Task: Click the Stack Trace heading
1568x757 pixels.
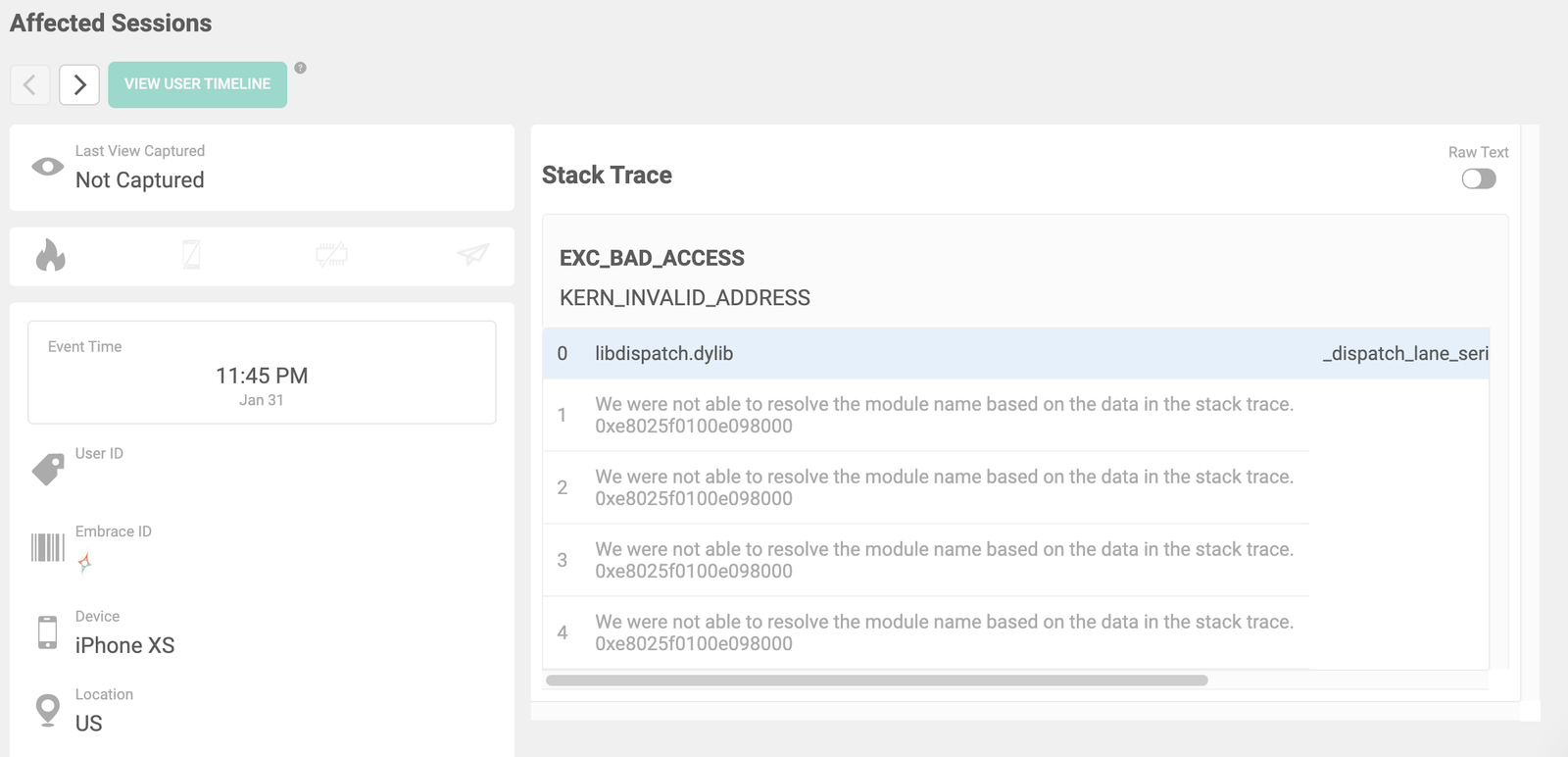Action: pyautogui.click(x=607, y=175)
